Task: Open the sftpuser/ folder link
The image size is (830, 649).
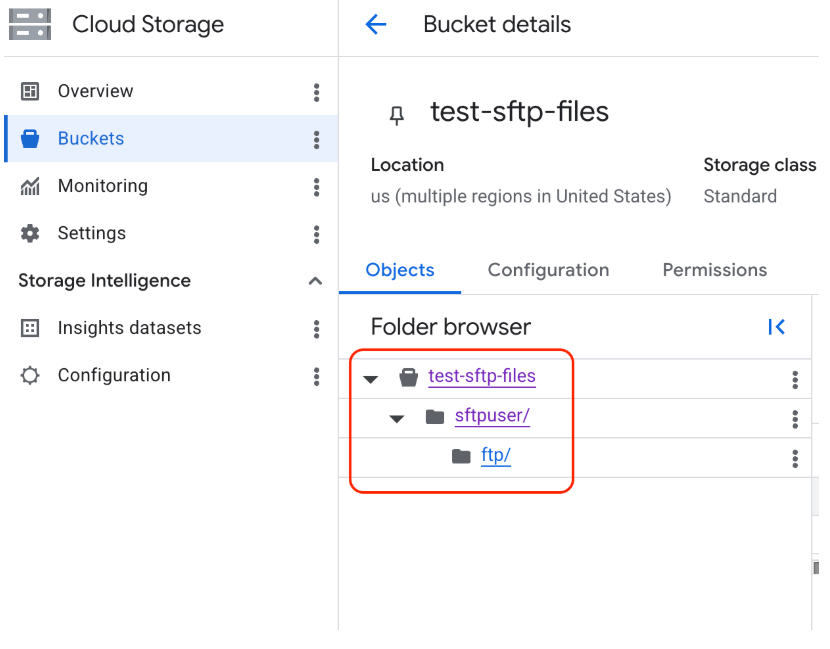Action: click(x=492, y=416)
